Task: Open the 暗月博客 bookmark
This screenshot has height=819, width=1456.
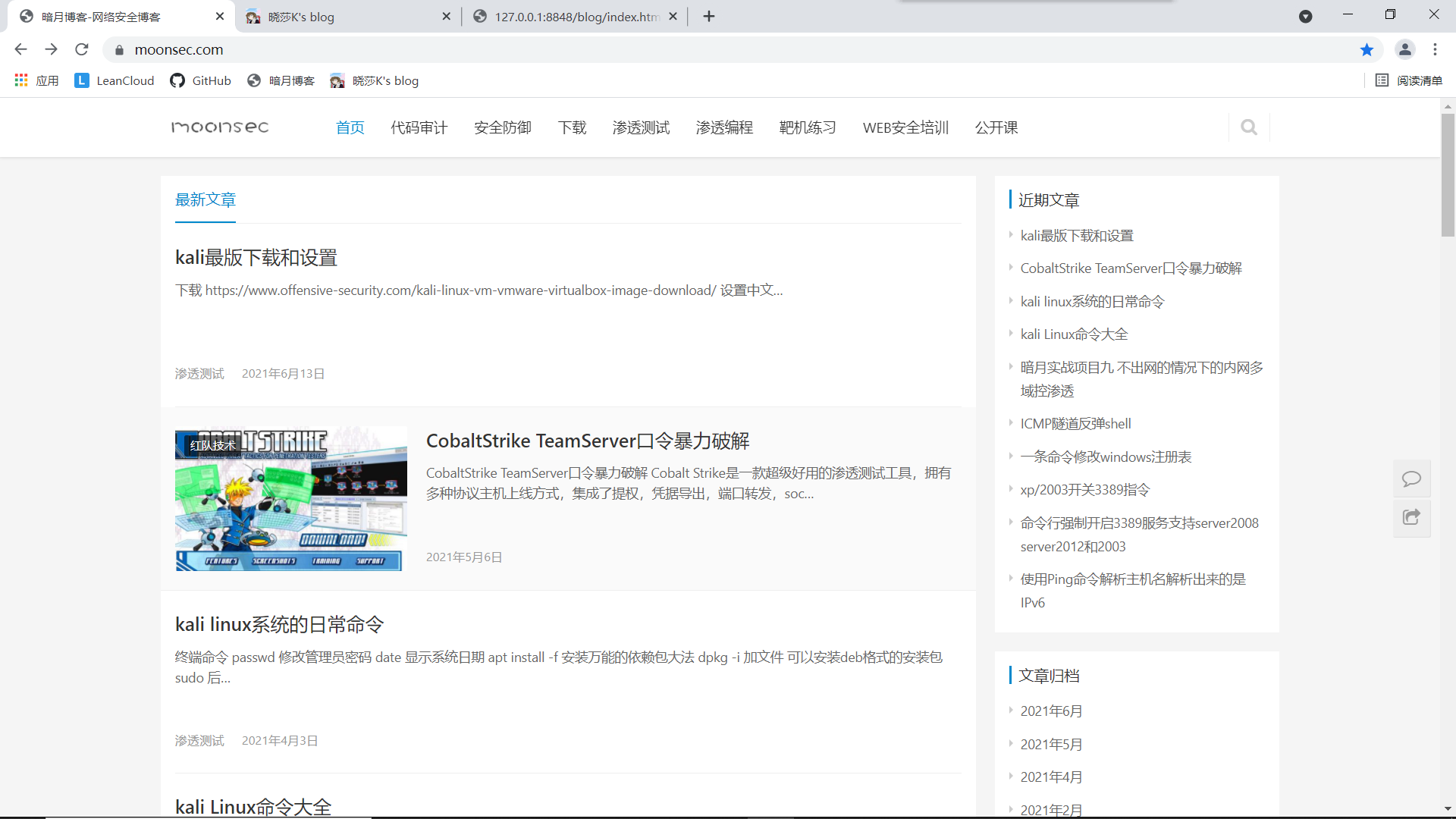Action: 281,80
